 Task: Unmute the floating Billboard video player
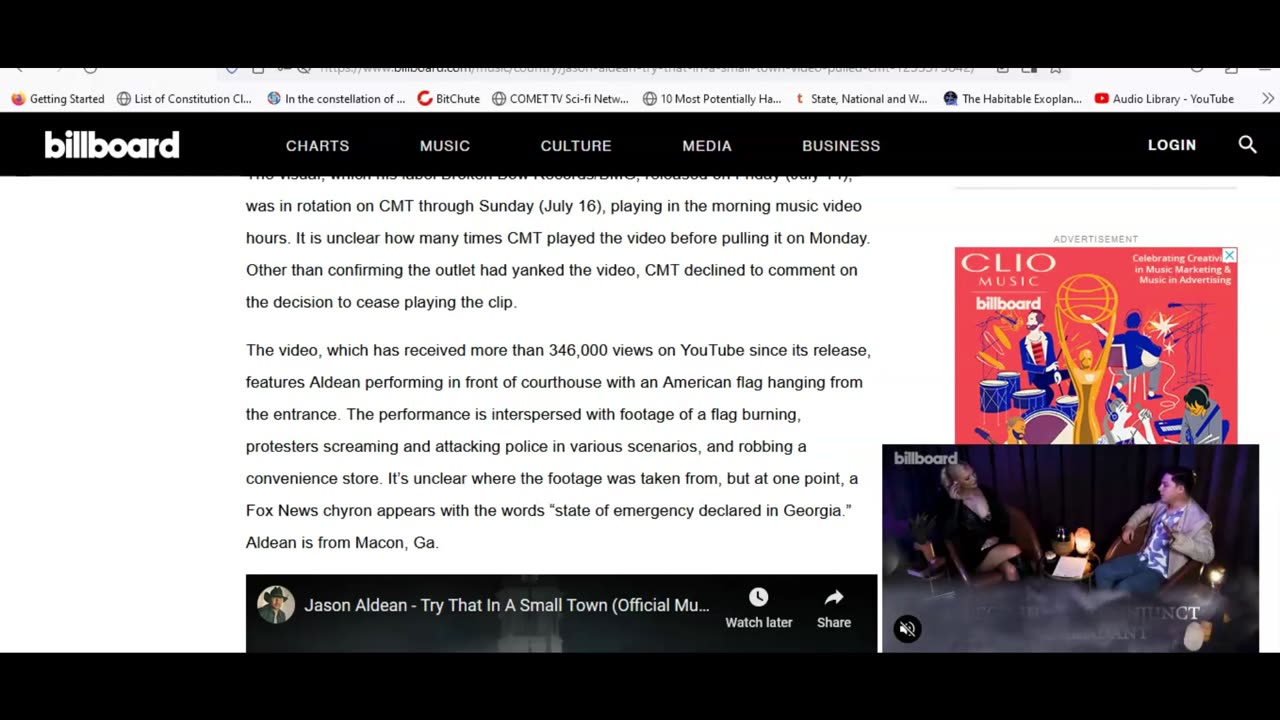click(907, 629)
